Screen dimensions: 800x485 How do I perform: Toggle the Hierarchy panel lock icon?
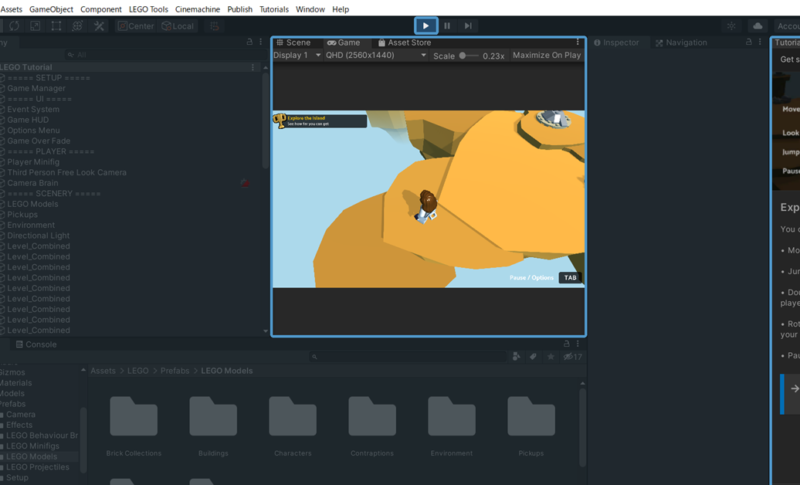pyautogui.click(x=249, y=42)
